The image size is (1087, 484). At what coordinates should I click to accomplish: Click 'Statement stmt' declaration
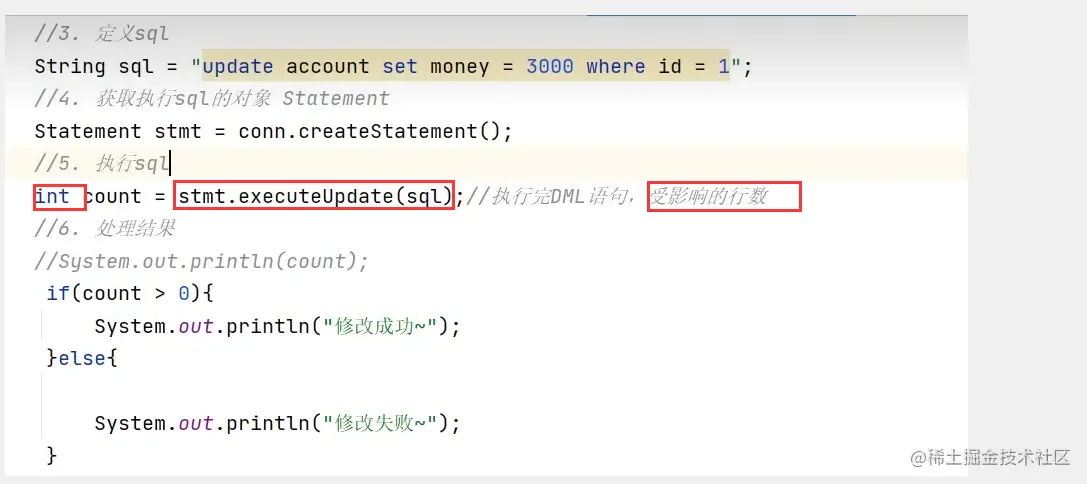click(x=118, y=132)
